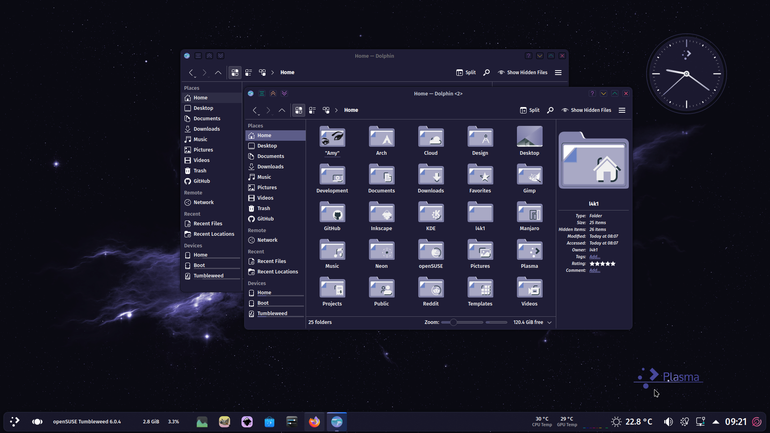
Task: Open the search magnifier in front Dolphin
Action: pos(550,110)
